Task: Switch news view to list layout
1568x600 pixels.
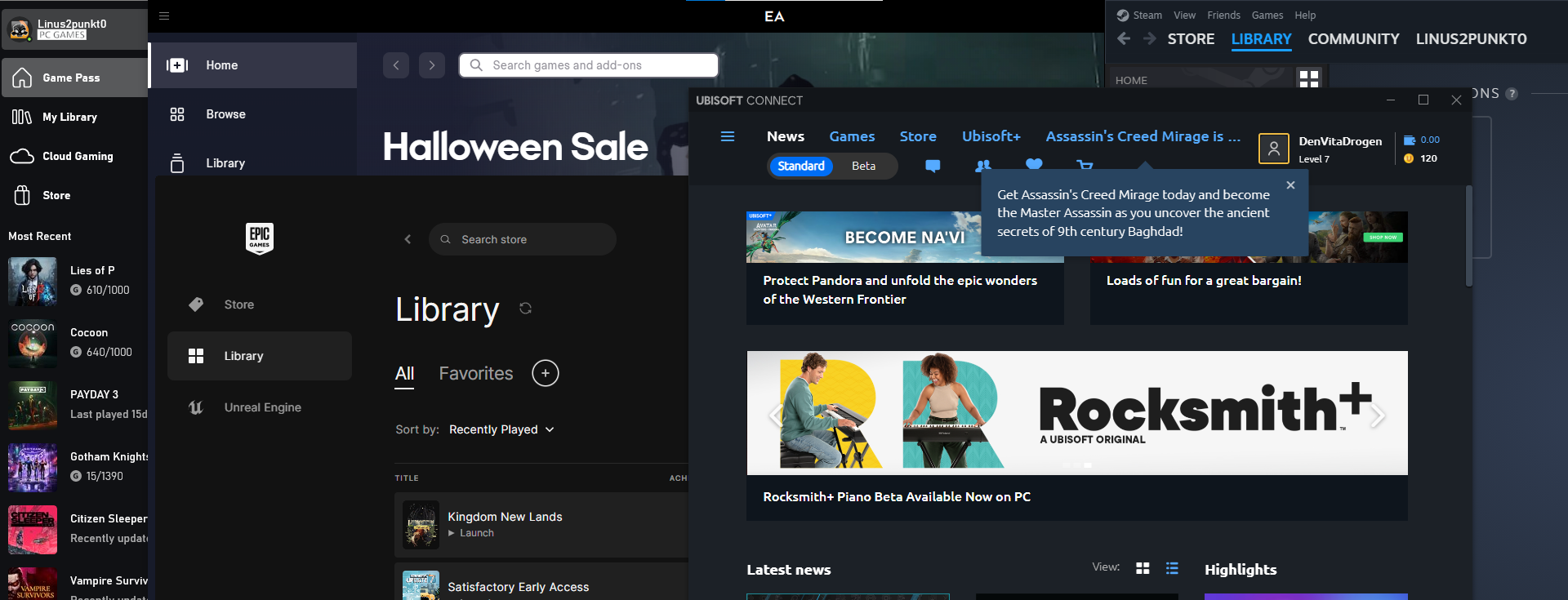Action: tap(1172, 568)
